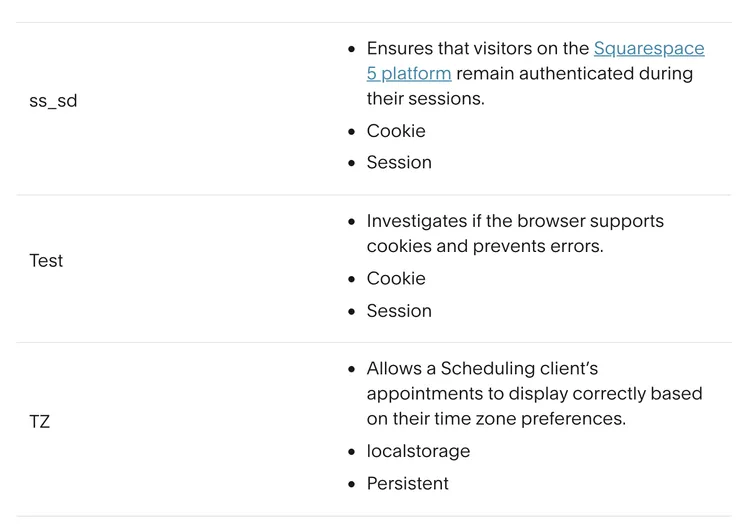Screen dimensions: 750x527
Task: Click the Test cookie name
Action: [x=46, y=261]
